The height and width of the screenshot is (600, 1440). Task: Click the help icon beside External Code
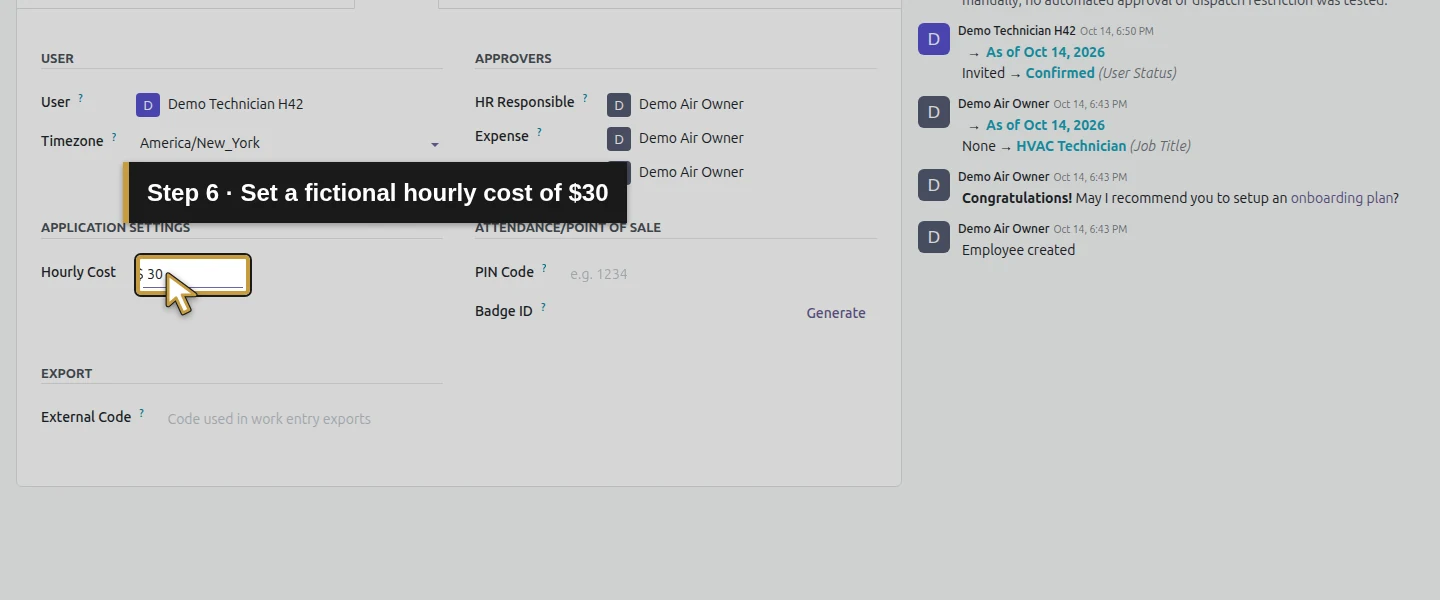point(142,413)
